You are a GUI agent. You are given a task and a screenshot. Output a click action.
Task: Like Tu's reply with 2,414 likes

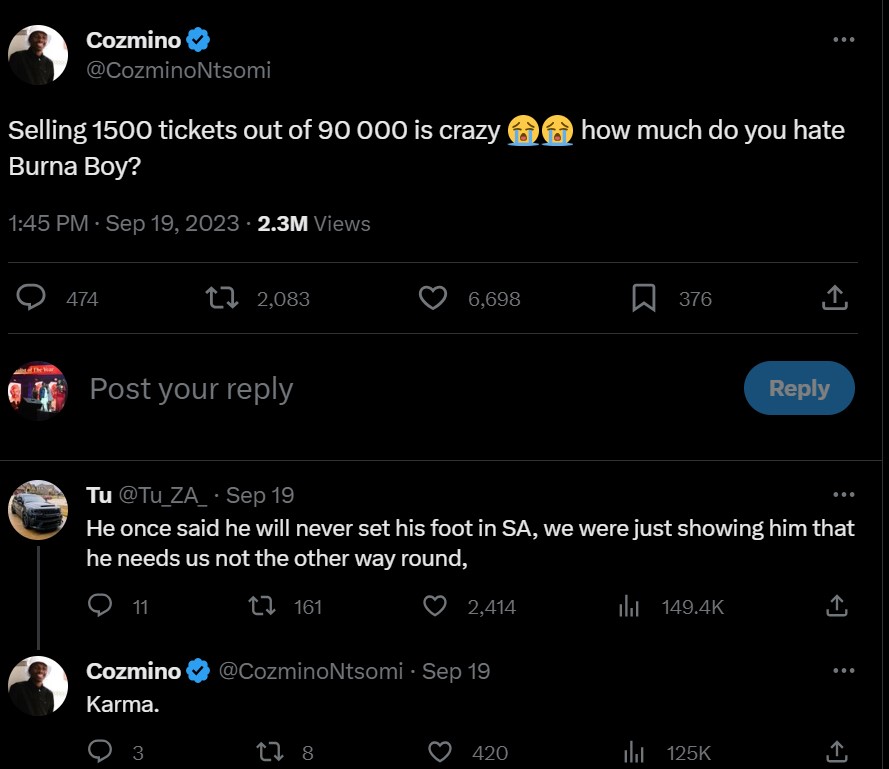[x=434, y=606]
